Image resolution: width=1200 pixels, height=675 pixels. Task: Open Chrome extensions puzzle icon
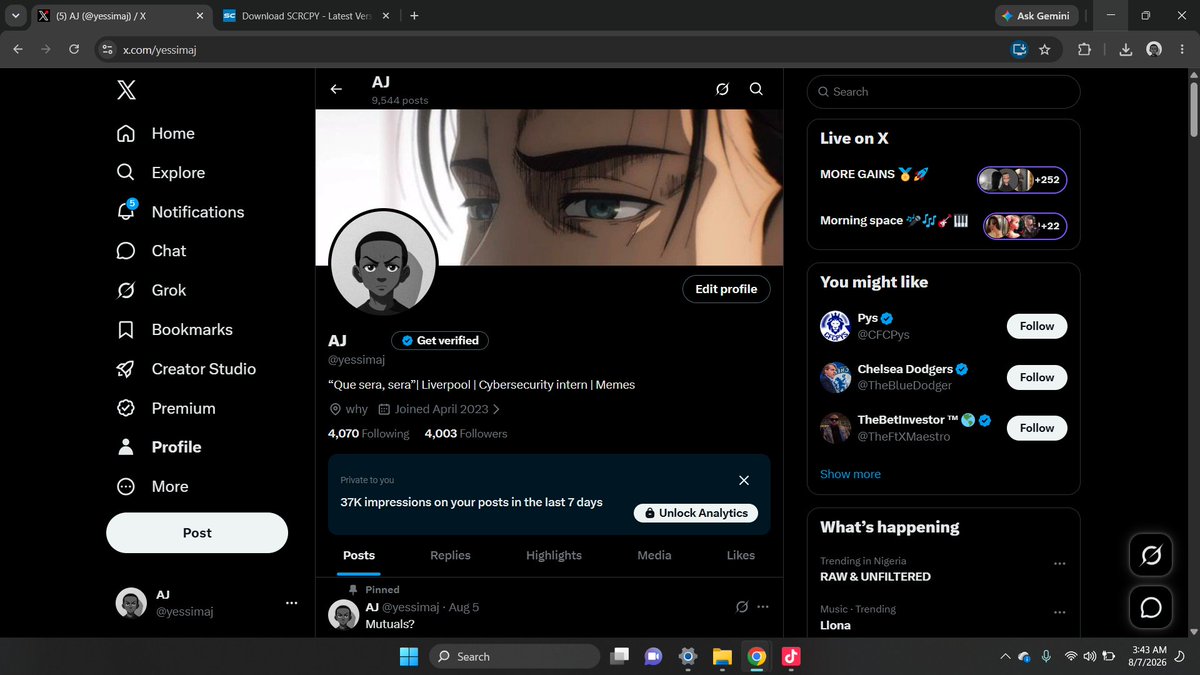point(1085,49)
